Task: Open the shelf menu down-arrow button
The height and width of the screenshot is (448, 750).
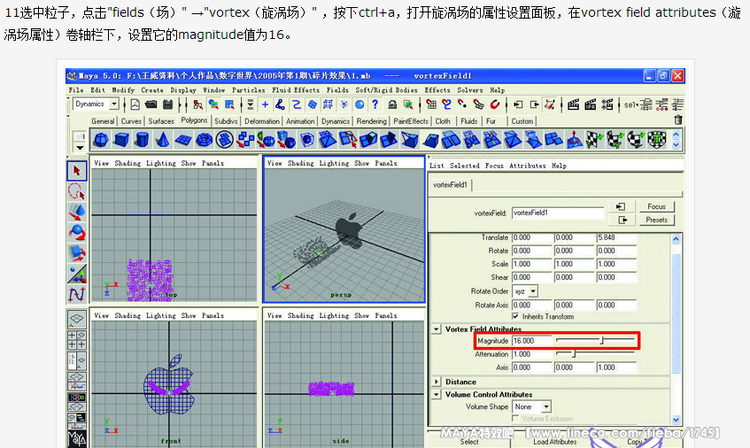Action: [80, 148]
